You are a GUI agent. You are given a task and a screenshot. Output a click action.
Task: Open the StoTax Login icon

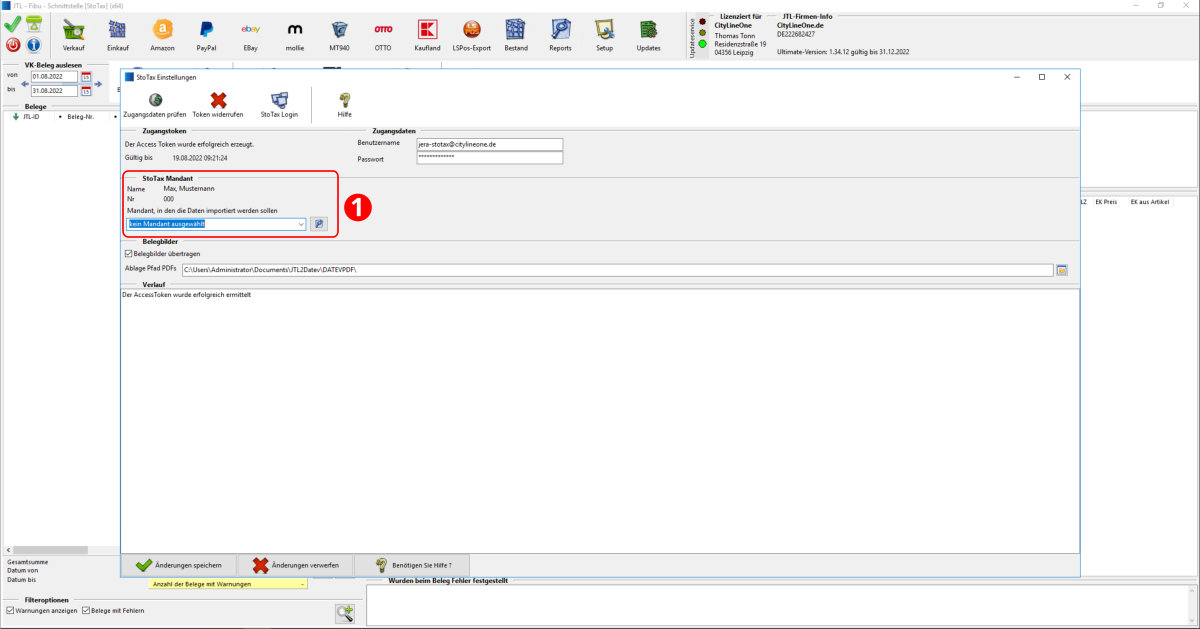point(279,100)
